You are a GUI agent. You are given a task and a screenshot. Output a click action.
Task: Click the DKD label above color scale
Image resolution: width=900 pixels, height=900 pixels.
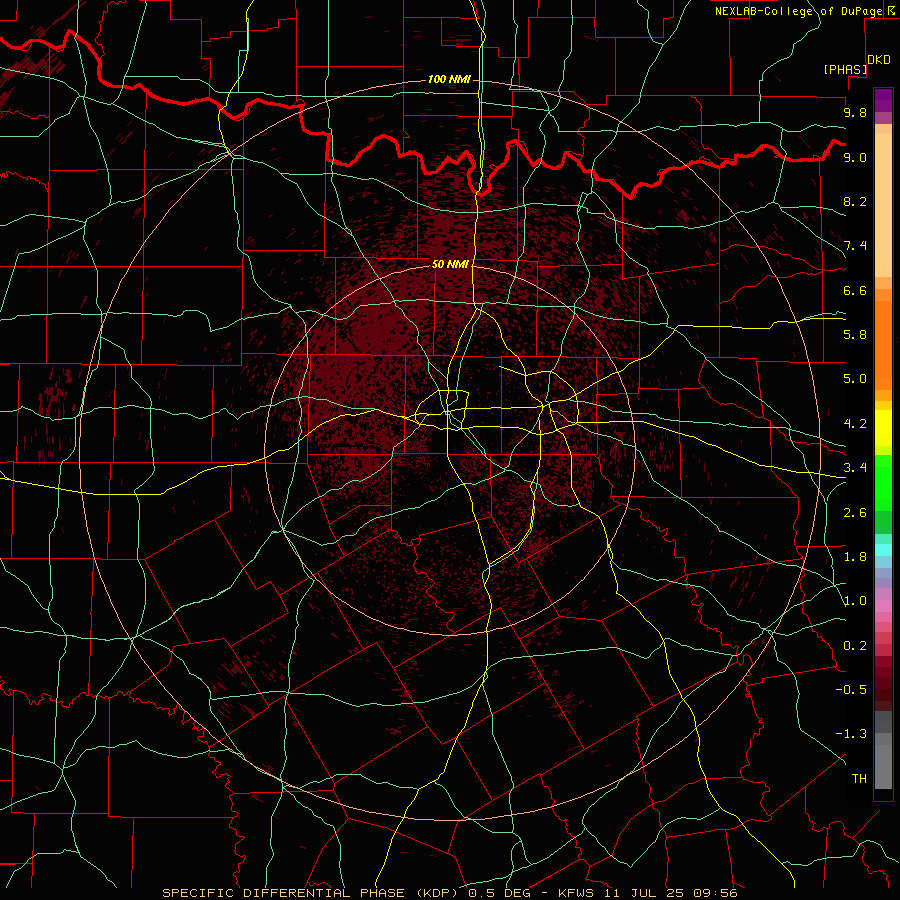879,59
